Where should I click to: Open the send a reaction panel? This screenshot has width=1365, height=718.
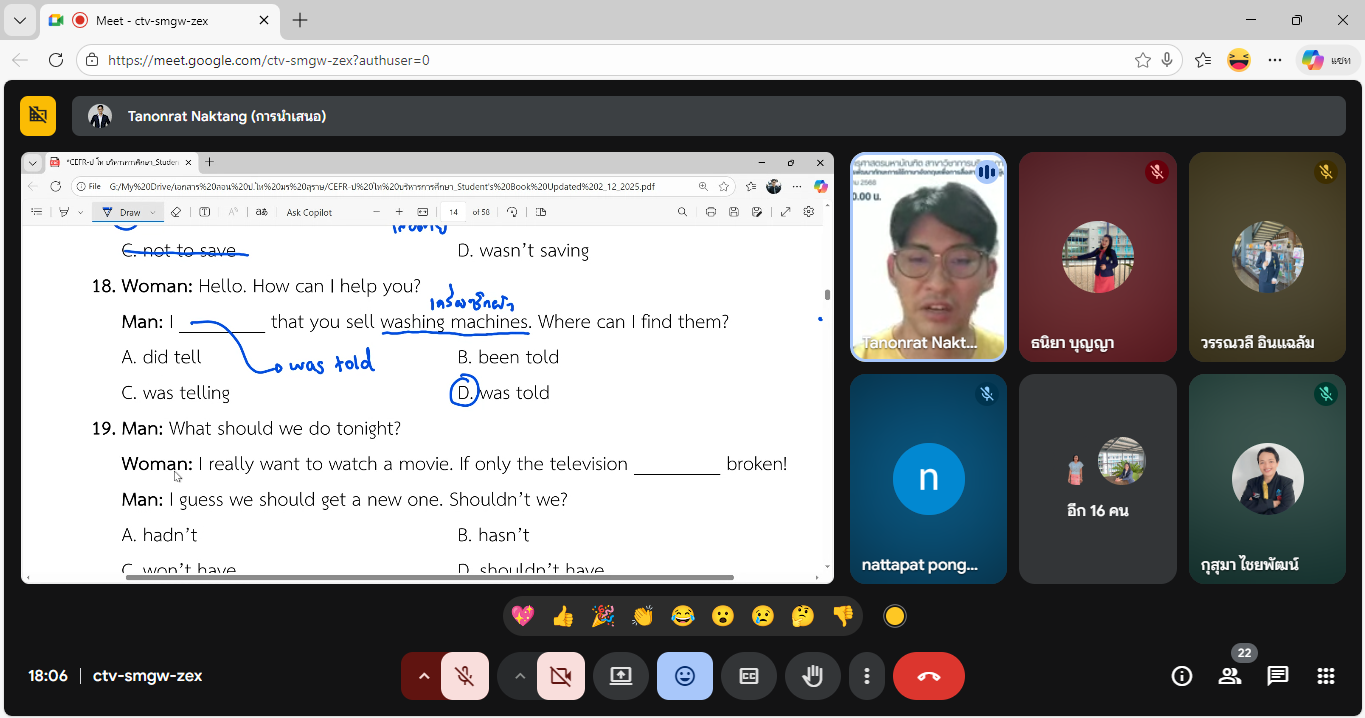684,676
